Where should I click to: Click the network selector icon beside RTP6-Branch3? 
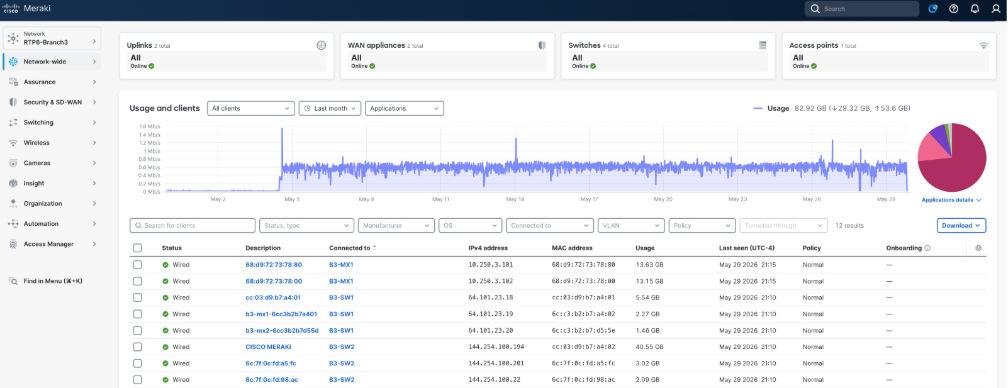13,39
